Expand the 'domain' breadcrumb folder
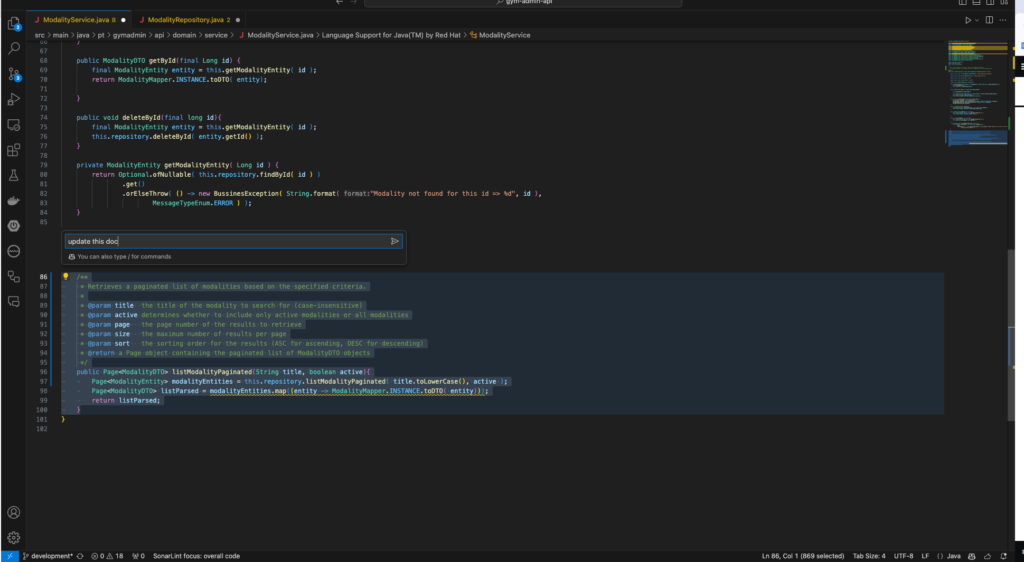Screen dimensions: 1024x562 click(x=184, y=35)
